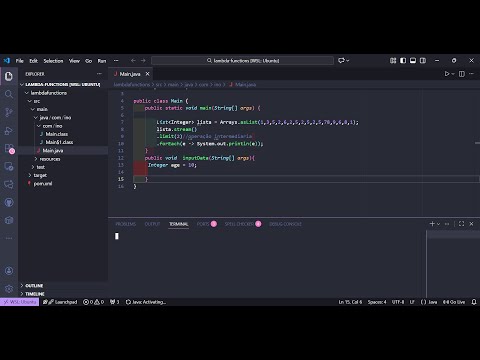This screenshot has height=360, width=480.
Task: Open the Selection menu
Action: [53, 61]
